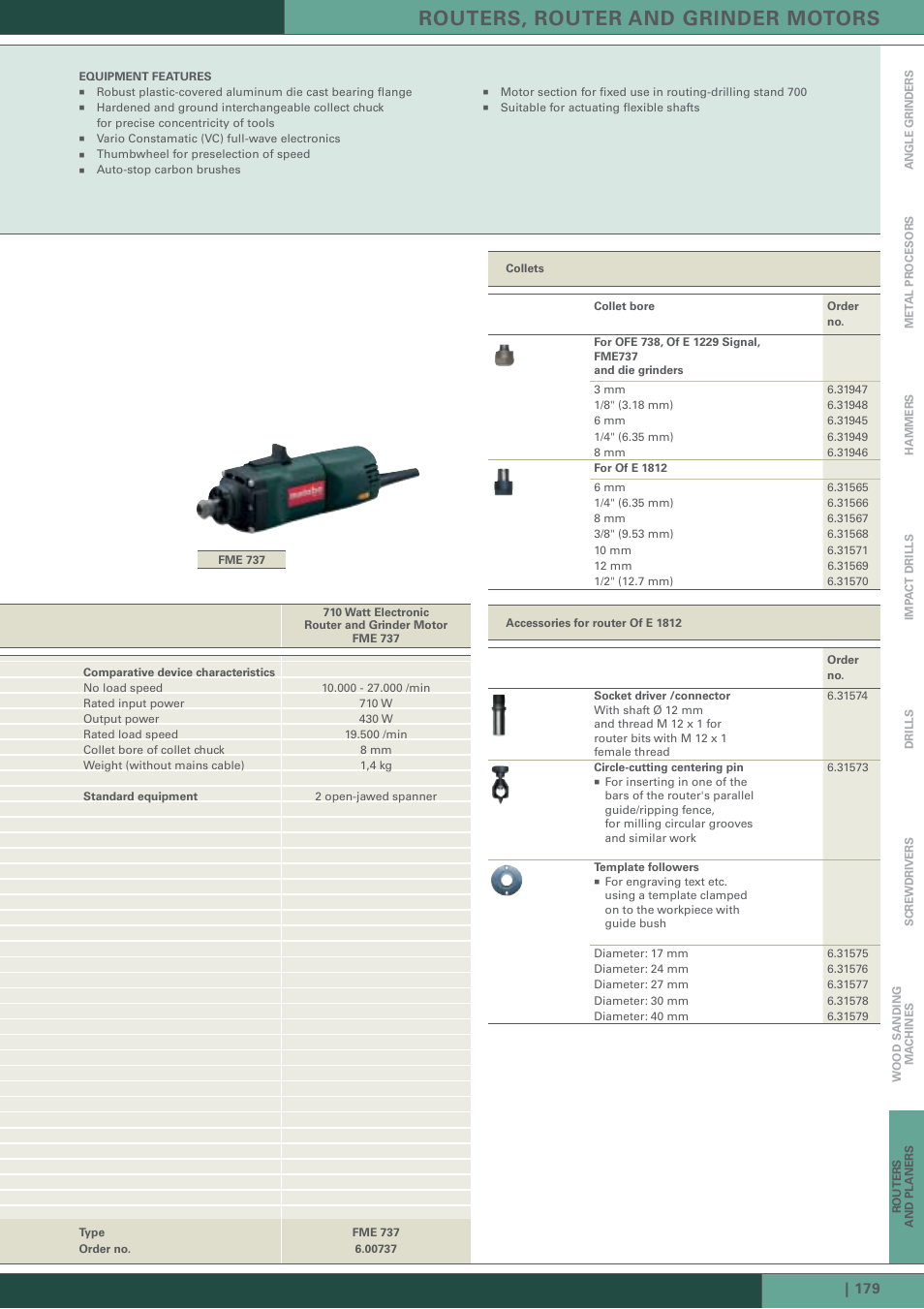Viewport: 924px width, 1309px height.
Task: Click the Output power value 430 W
Action: (376, 719)
